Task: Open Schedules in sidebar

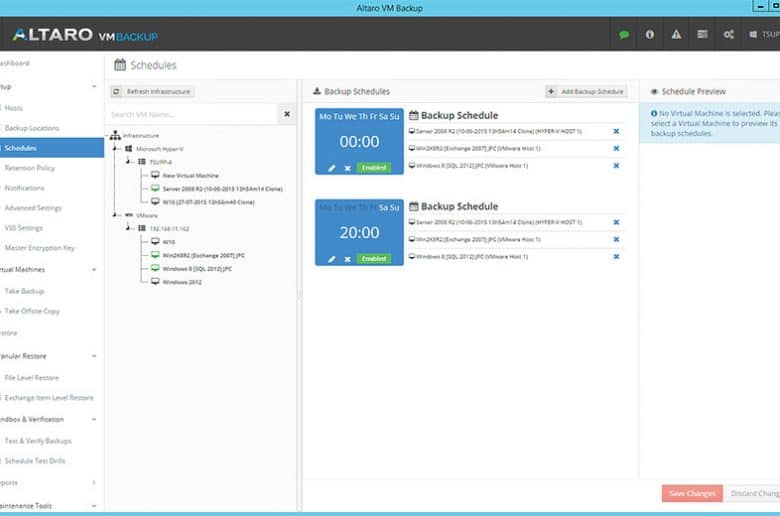Action: (x=52, y=148)
